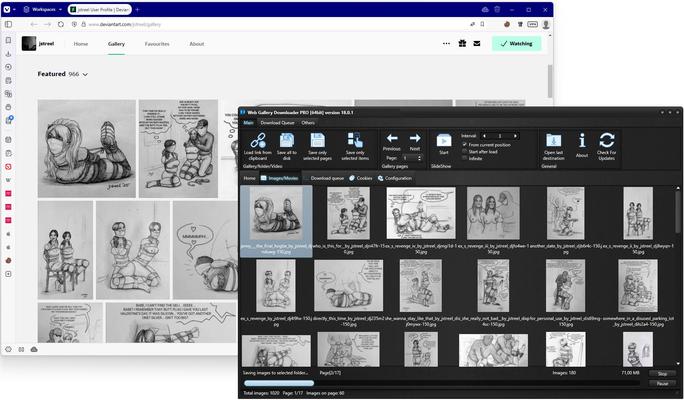This screenshot has height=400, width=684.
Task: Click the DeviantArt Gallery link
Action: (116, 44)
